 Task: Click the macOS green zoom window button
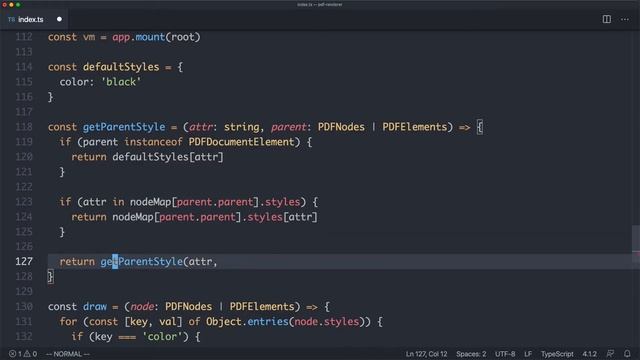(x=18, y=4)
